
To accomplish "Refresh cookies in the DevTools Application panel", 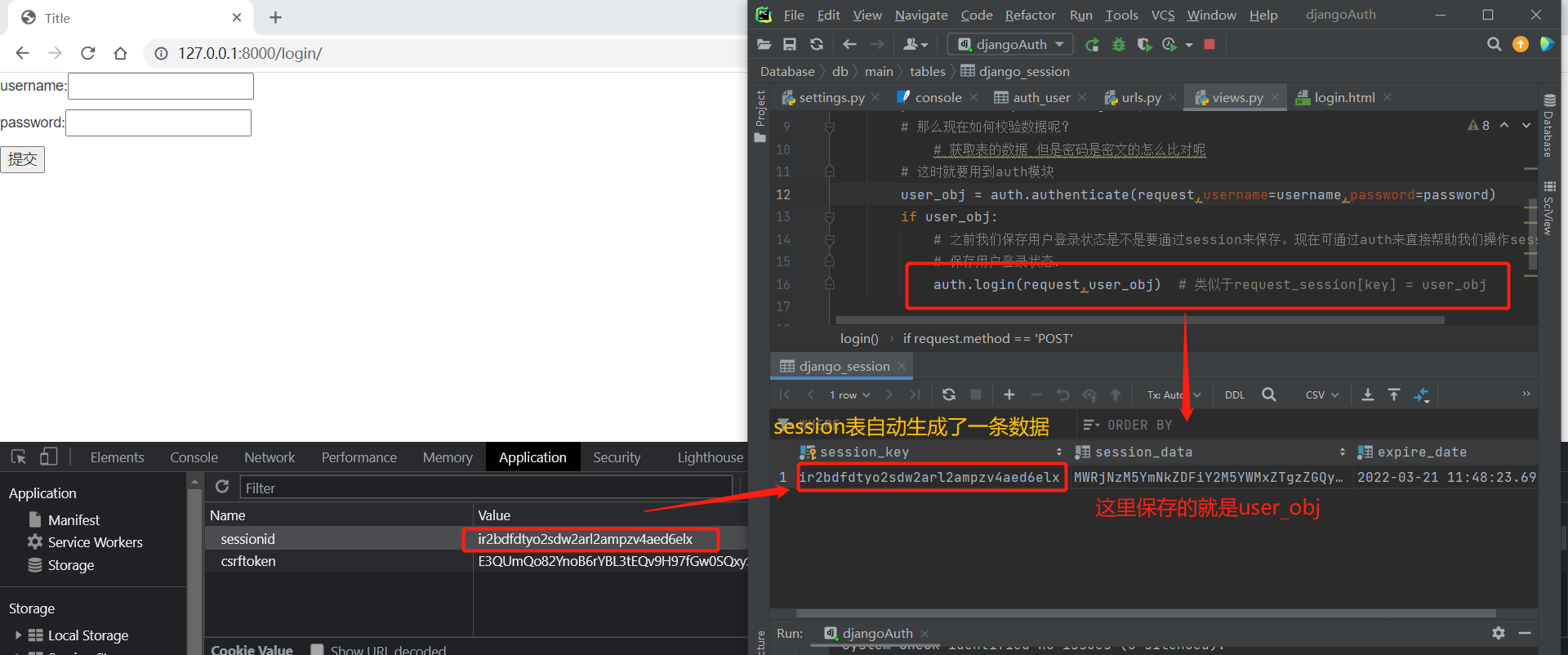I will click(222, 487).
